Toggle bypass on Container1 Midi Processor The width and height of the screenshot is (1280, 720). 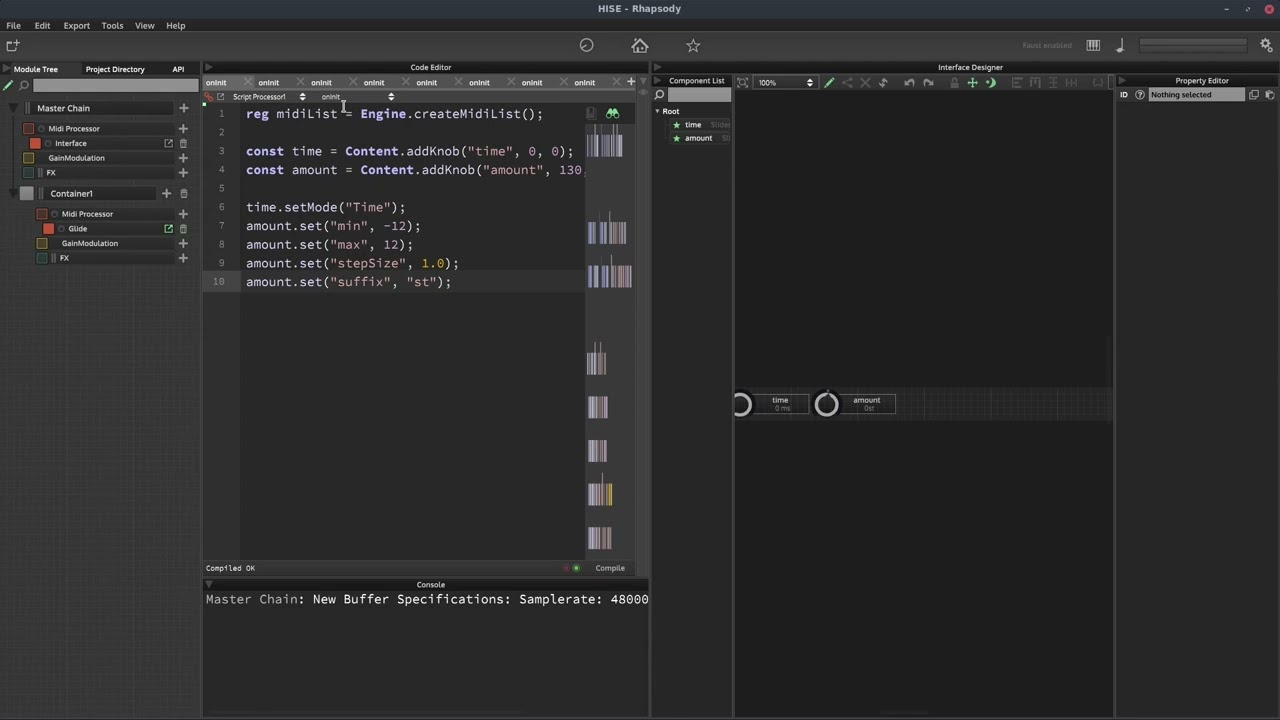point(54,214)
